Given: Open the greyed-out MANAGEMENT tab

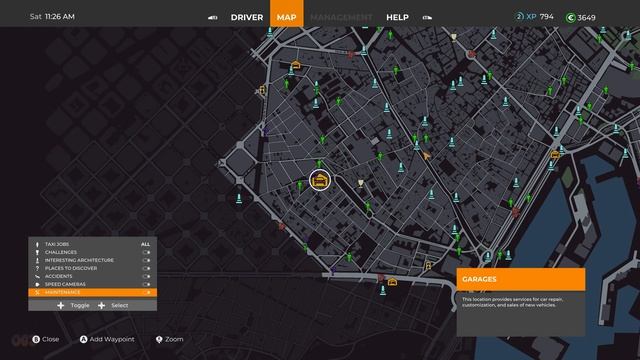Looking at the screenshot, I should [x=341, y=17].
